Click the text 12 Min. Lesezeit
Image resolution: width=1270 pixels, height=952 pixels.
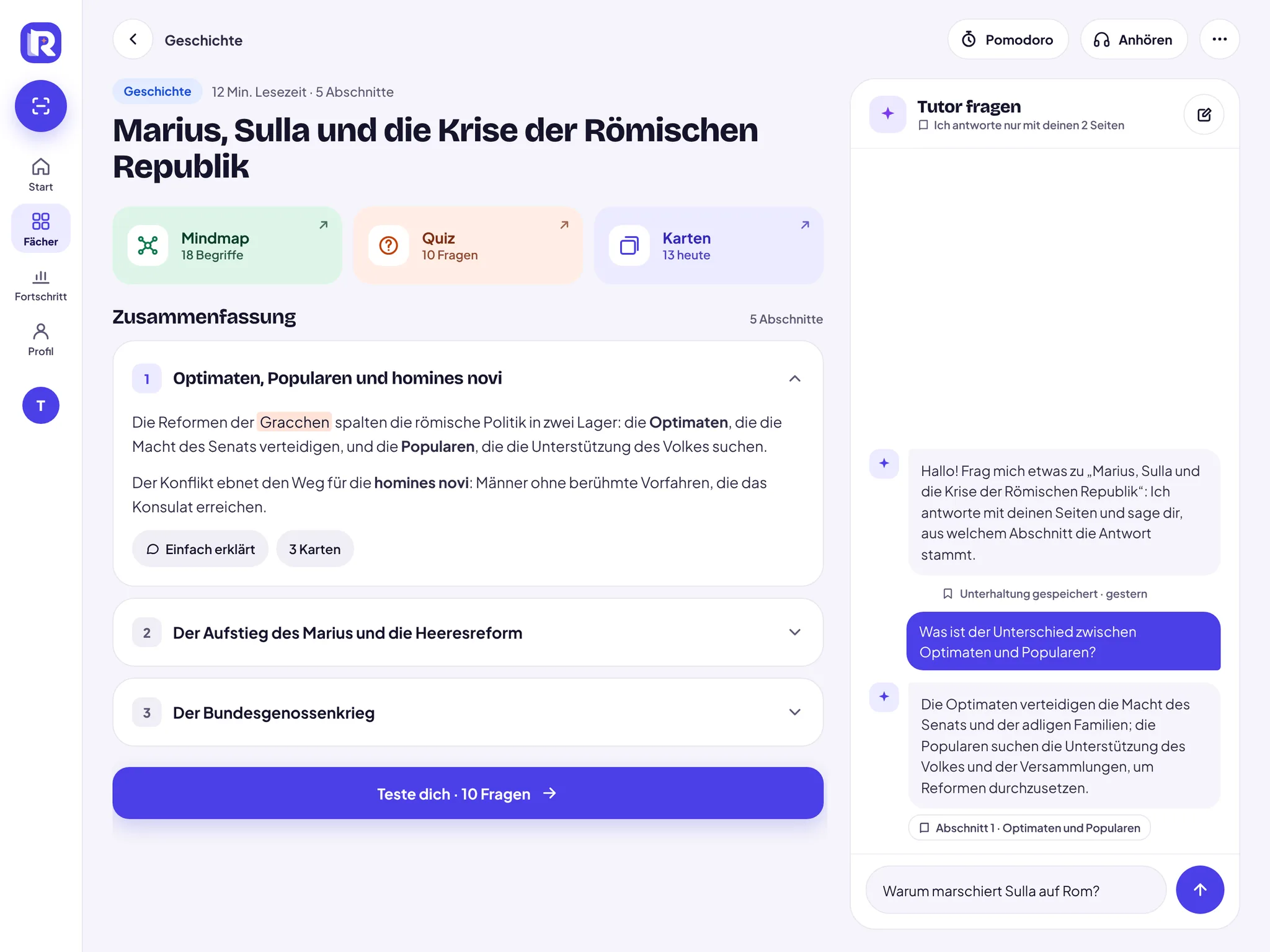259,92
